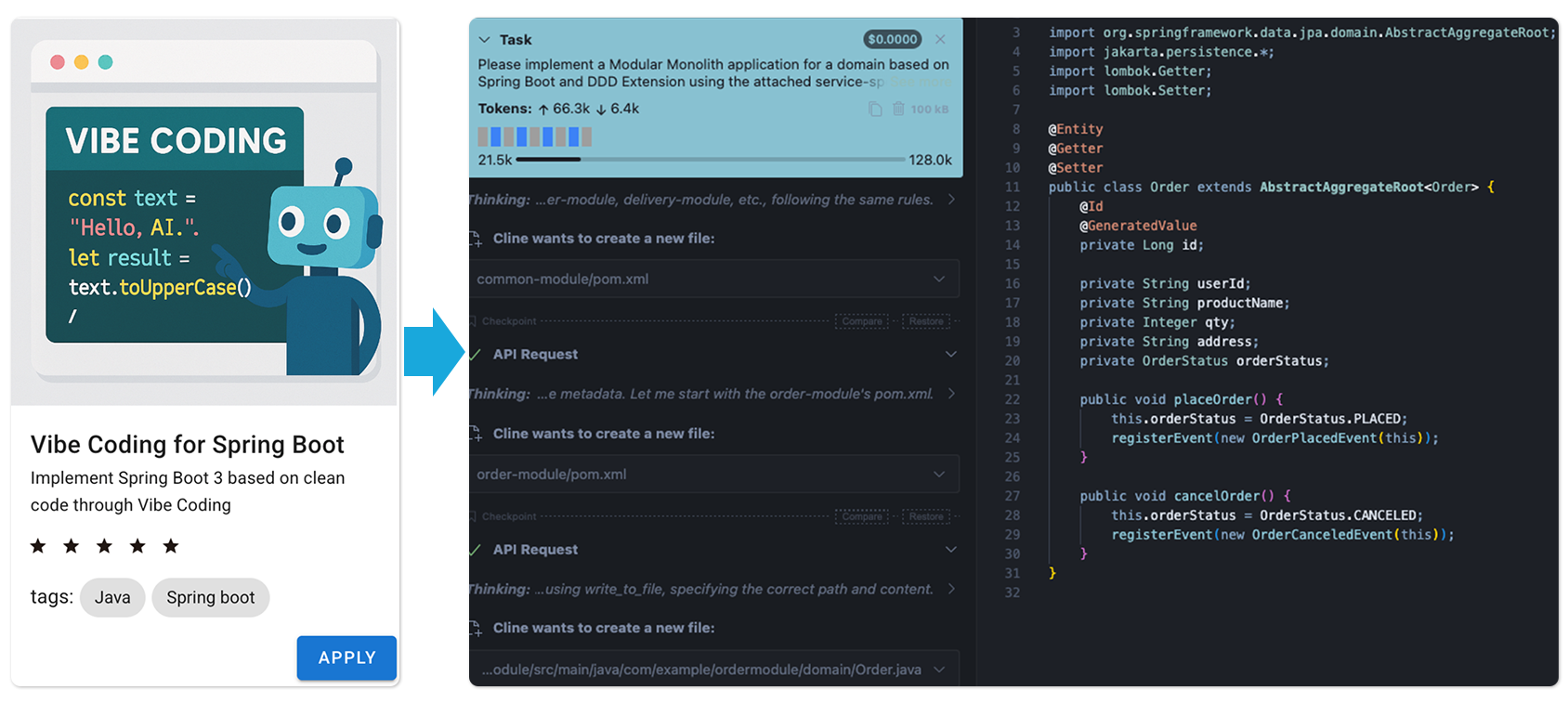Click the 100 kB task size label
The width and height of the screenshot is (1568, 703).
[930, 110]
